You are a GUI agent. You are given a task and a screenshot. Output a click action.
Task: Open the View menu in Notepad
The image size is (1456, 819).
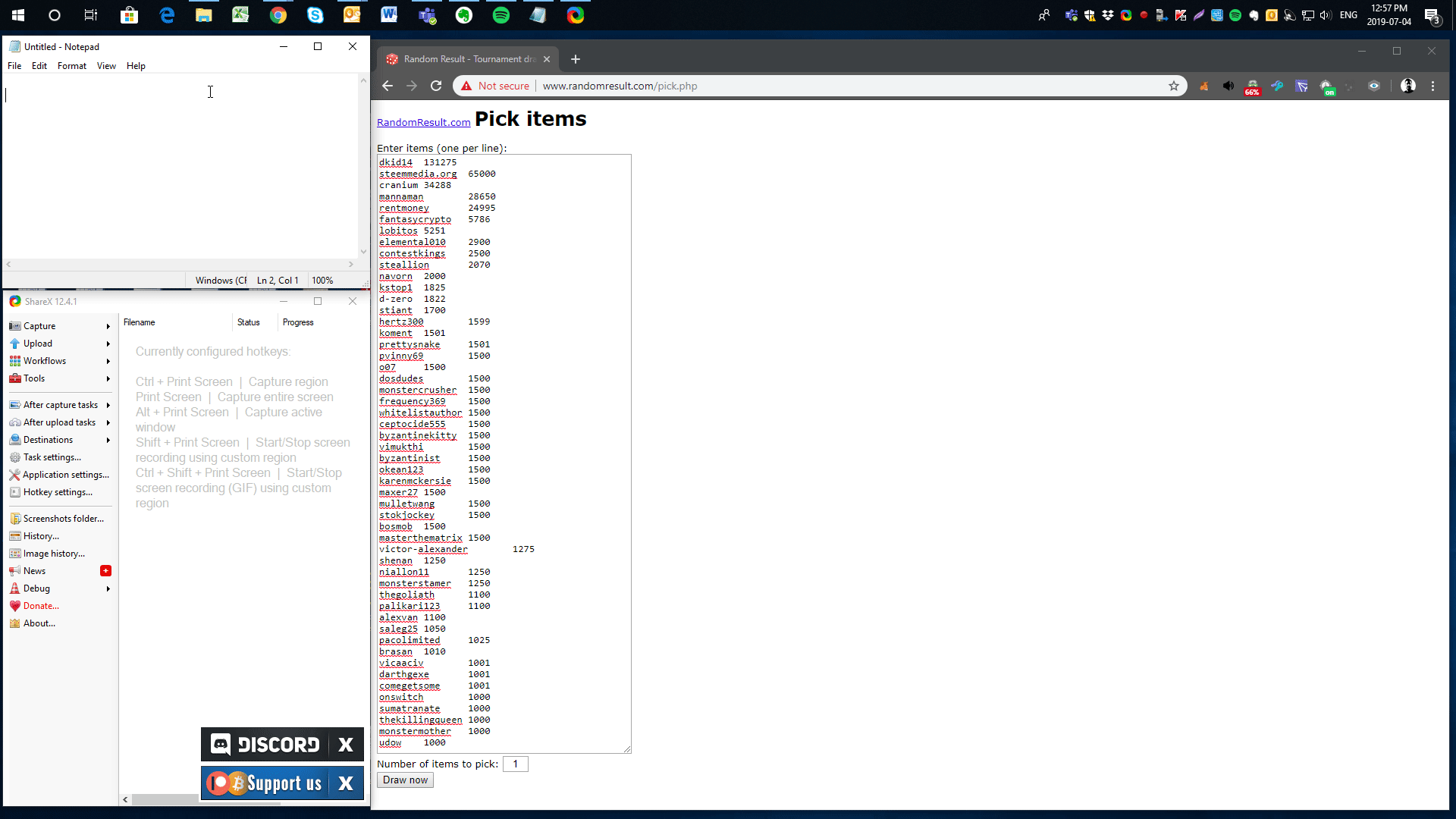(x=106, y=66)
